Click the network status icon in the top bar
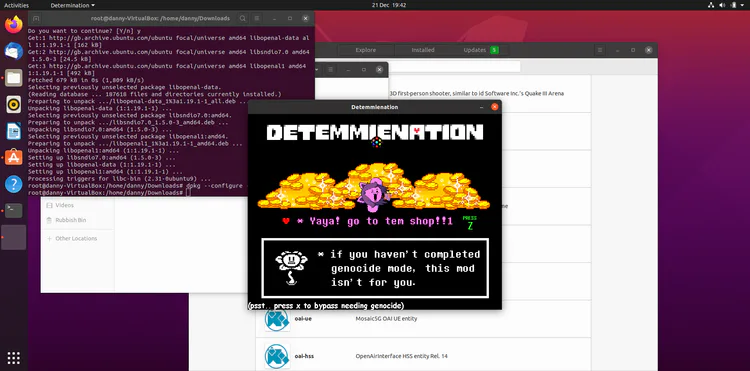Screen dimensions: 750x371 click(711, 5)
